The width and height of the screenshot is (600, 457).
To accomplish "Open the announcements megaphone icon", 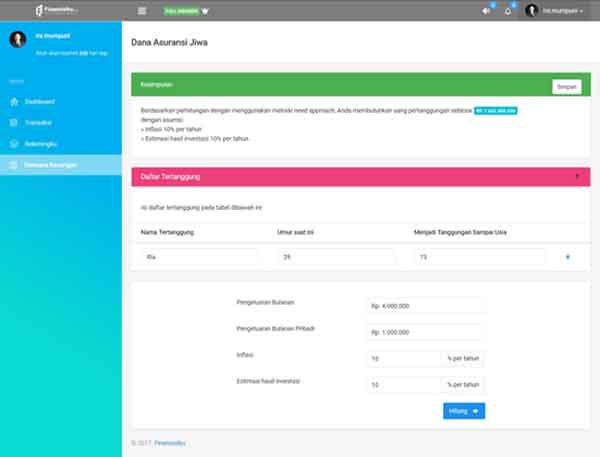I will click(x=487, y=11).
